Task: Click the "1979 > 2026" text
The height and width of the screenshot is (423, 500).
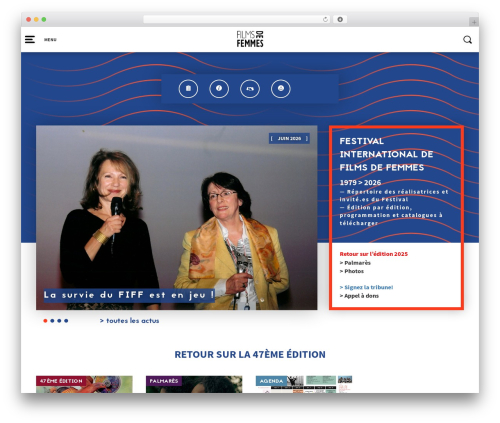Action: 360,183
